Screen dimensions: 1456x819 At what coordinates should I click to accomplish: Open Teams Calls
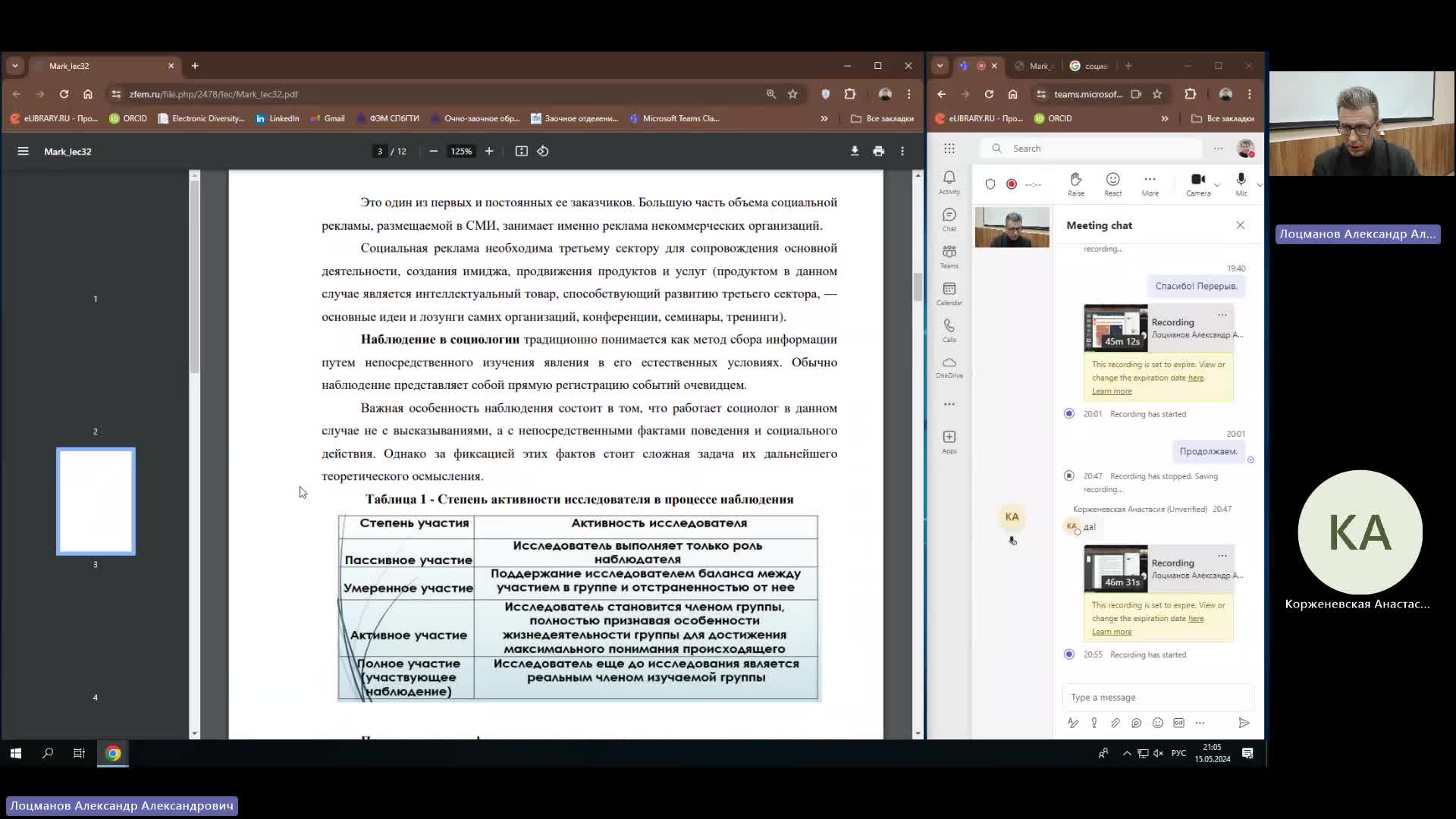[x=949, y=330]
